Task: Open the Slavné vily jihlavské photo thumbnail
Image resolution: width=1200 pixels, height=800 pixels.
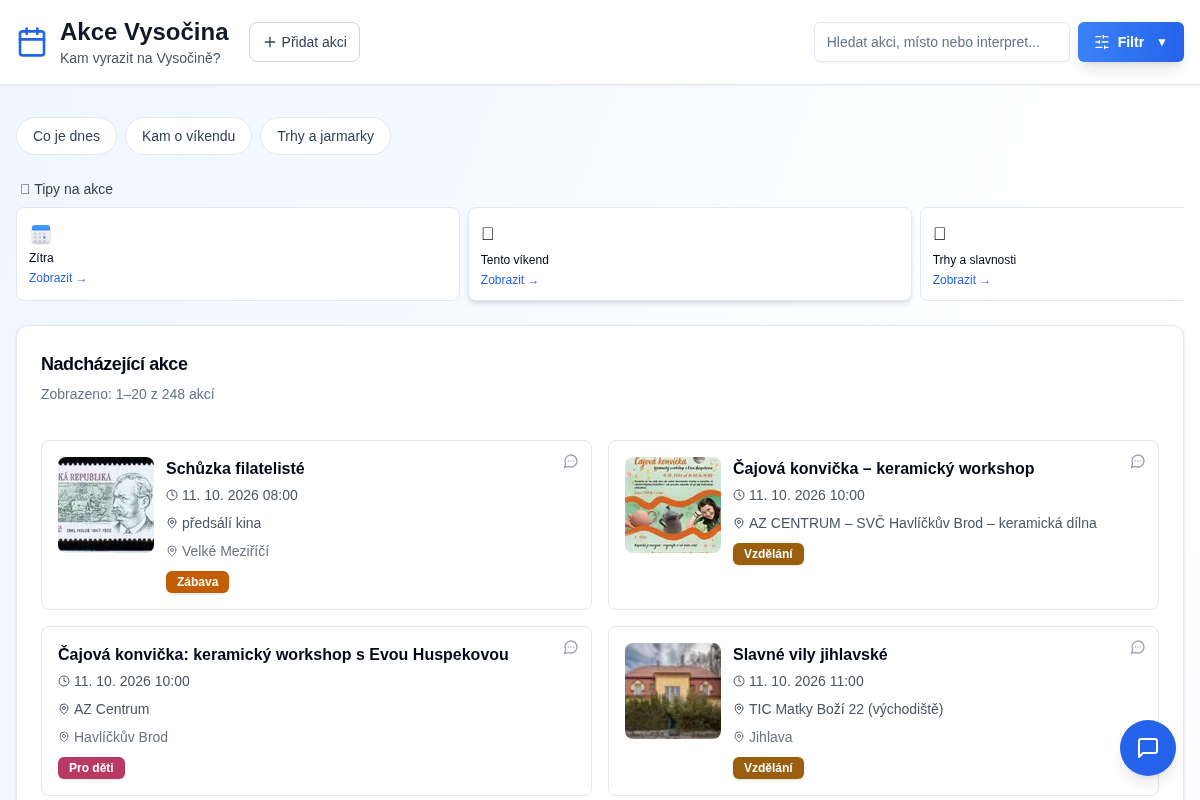Action: tap(673, 691)
